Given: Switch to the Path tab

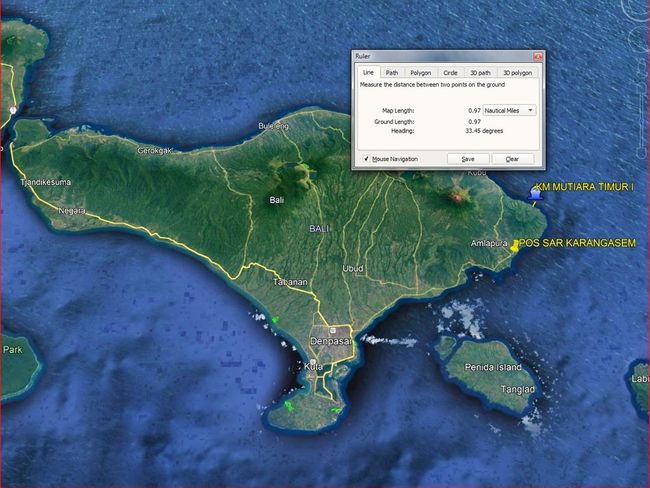Looking at the screenshot, I should click(x=392, y=73).
